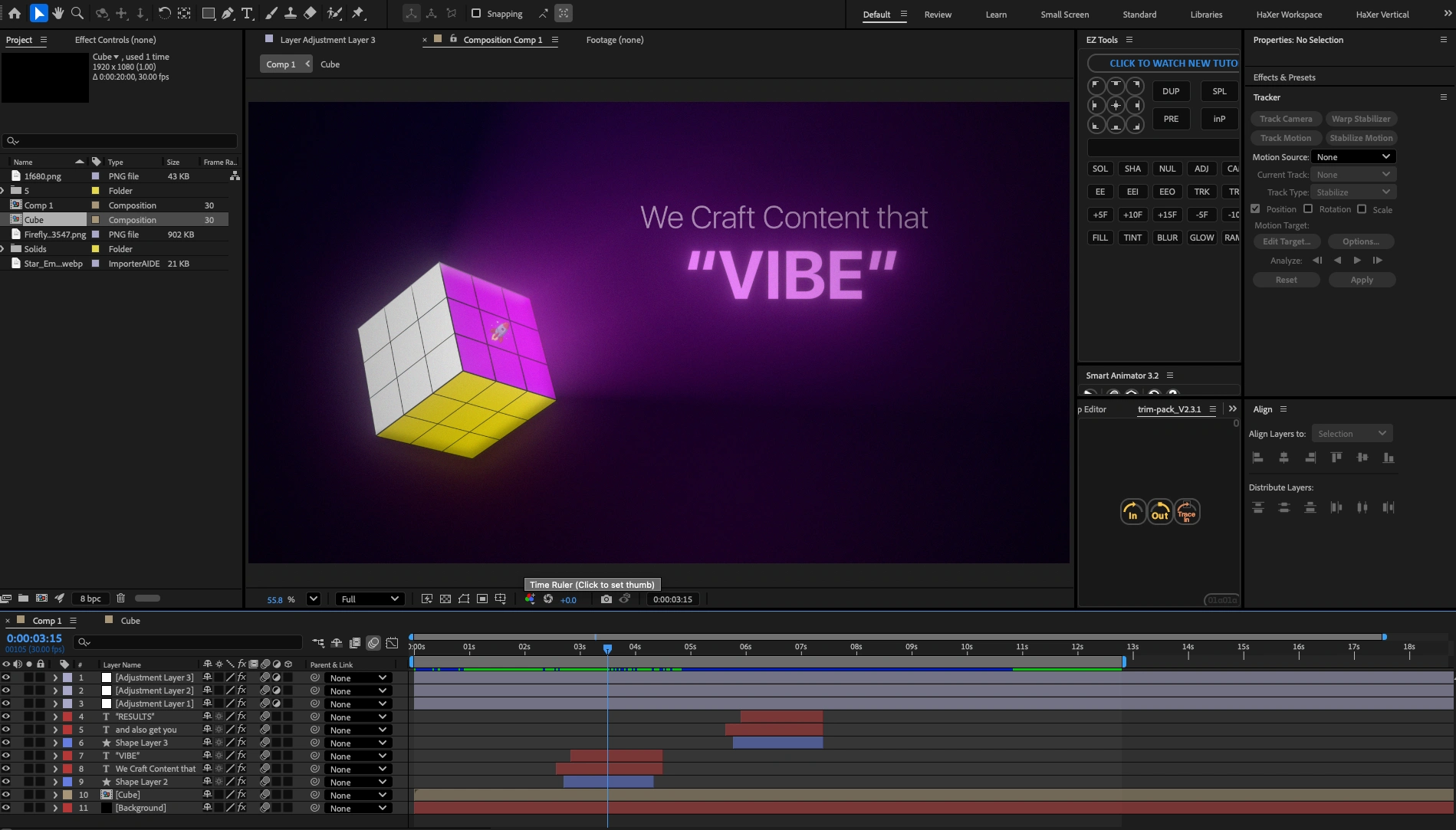Screen dimensions: 1456x830
Task: Enable Rotation in the Tracker panel
Action: click(1309, 208)
